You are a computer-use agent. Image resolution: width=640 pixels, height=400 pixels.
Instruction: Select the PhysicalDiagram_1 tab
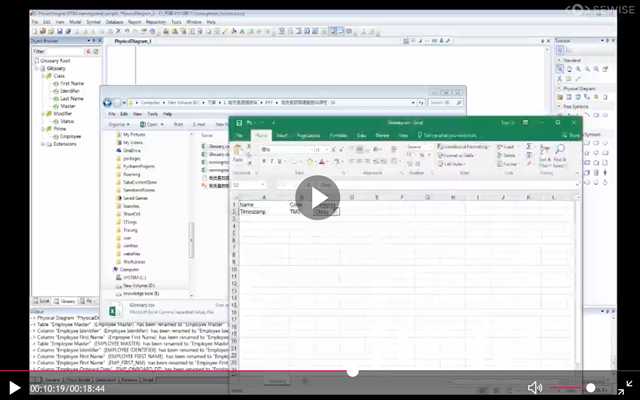pos(133,41)
